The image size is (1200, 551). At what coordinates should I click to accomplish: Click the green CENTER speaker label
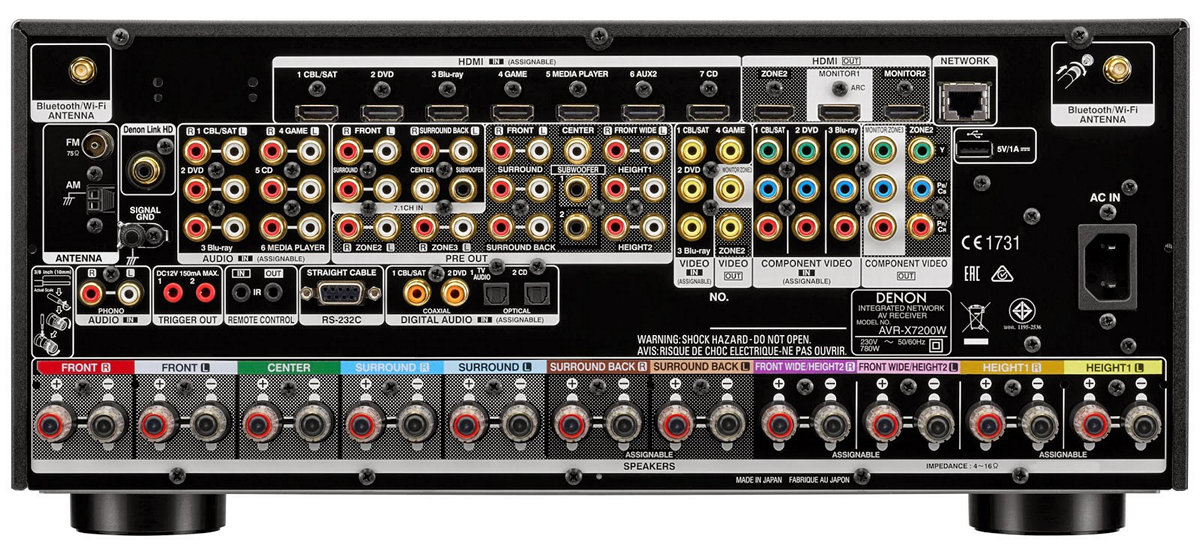click(x=288, y=368)
